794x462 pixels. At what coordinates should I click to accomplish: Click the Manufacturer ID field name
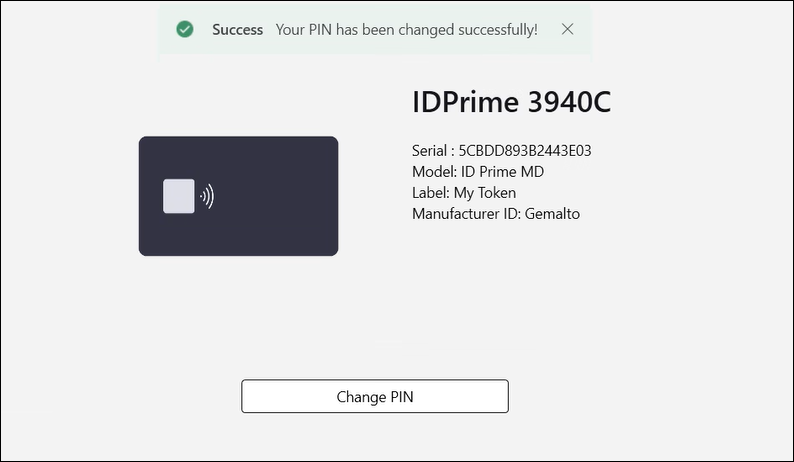[465, 214]
